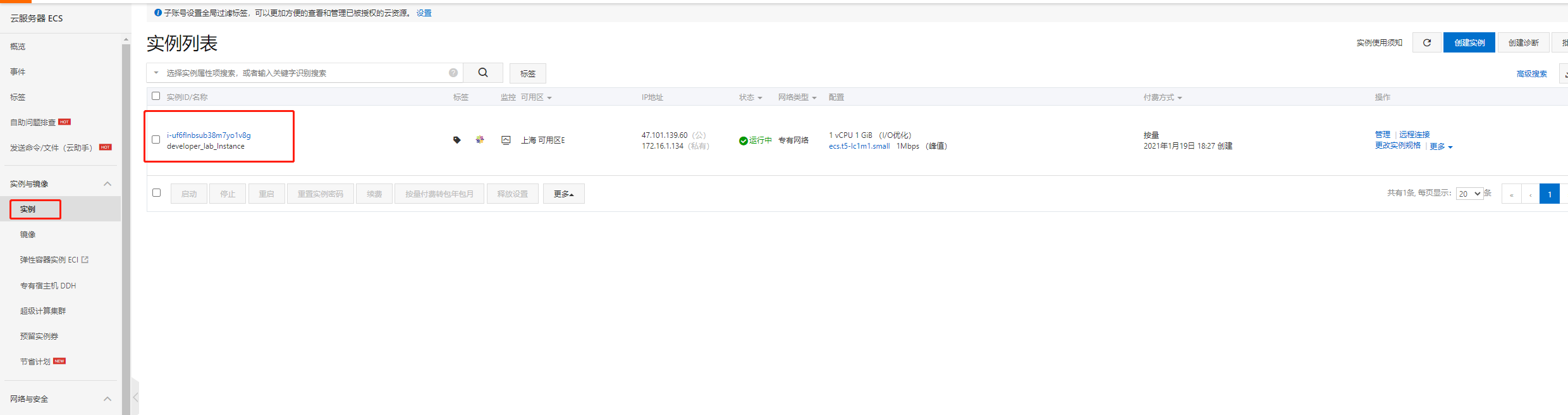Open the 状态 column filter dropdown
This screenshot has height=415, width=1568.
pos(751,97)
